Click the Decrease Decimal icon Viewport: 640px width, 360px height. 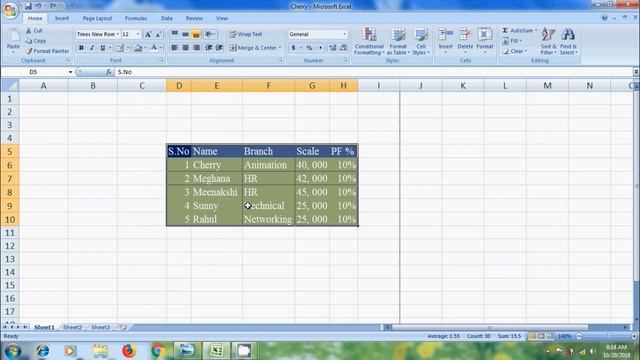point(343,48)
